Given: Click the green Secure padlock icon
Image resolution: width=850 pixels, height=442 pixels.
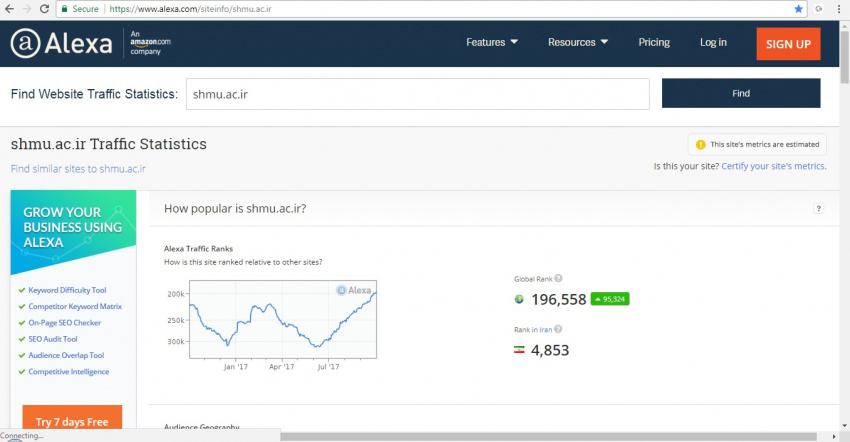Looking at the screenshot, I should [x=65, y=9].
